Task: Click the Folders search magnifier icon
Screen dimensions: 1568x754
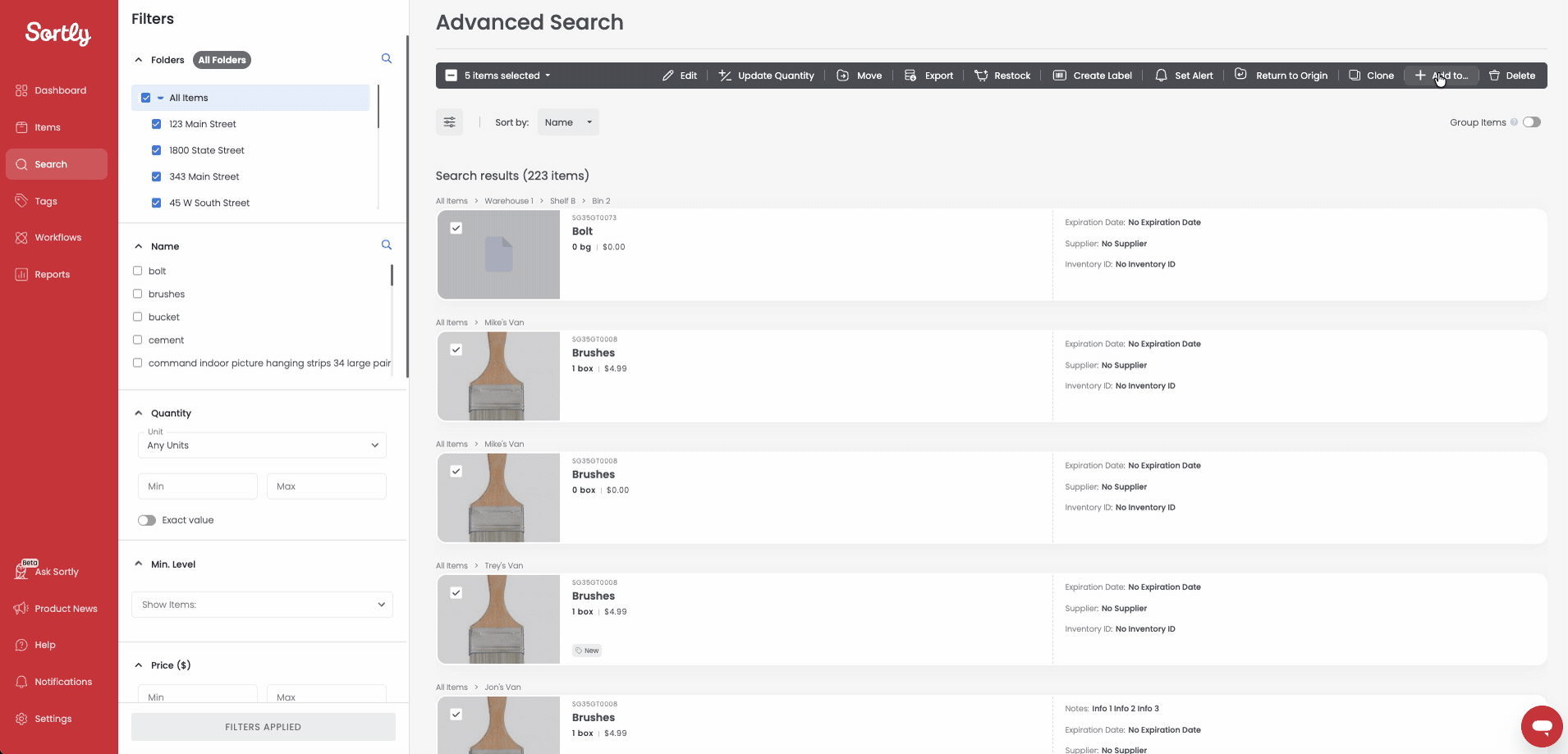Action: pos(387,59)
